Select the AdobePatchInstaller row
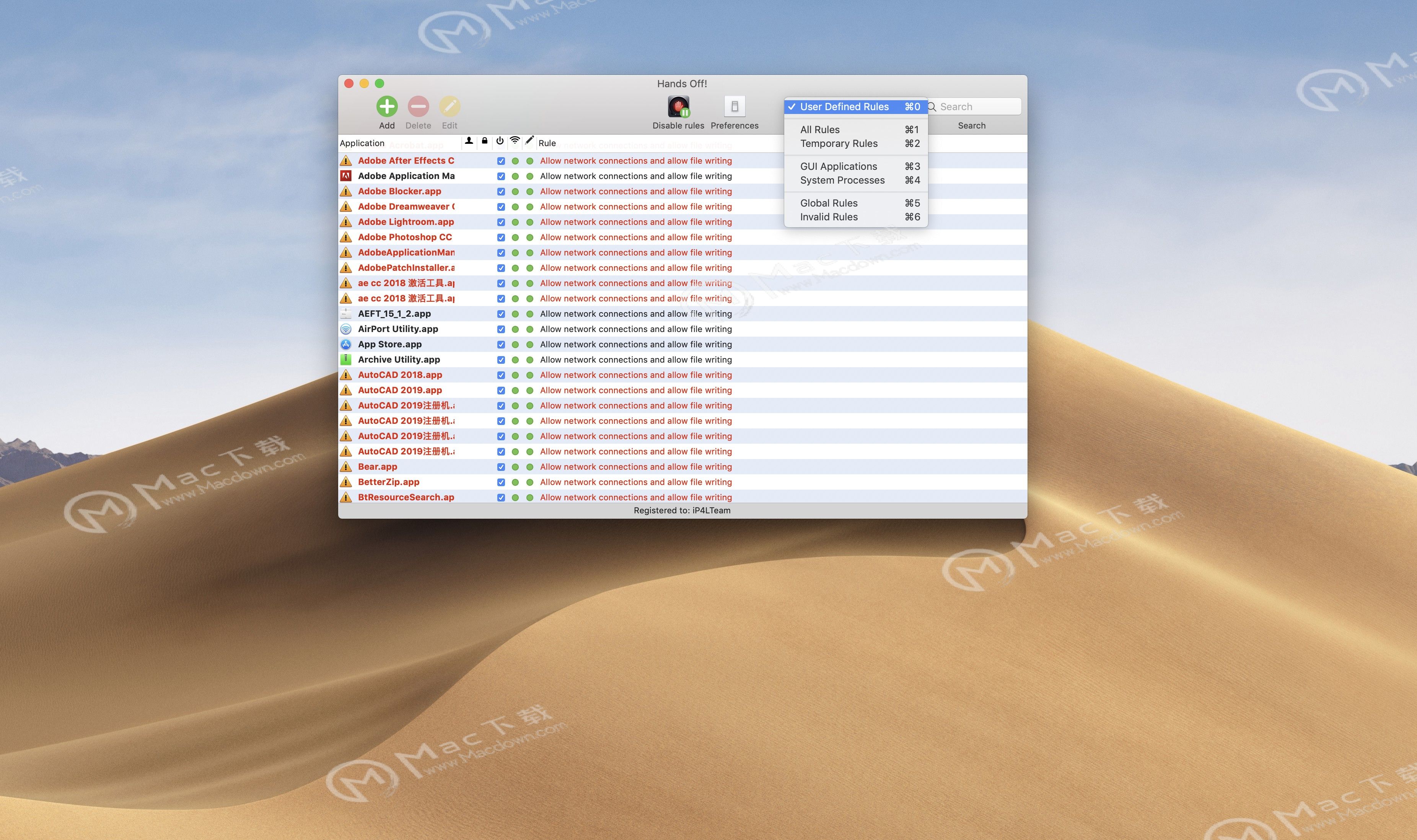The image size is (1417, 840). pyautogui.click(x=682, y=268)
